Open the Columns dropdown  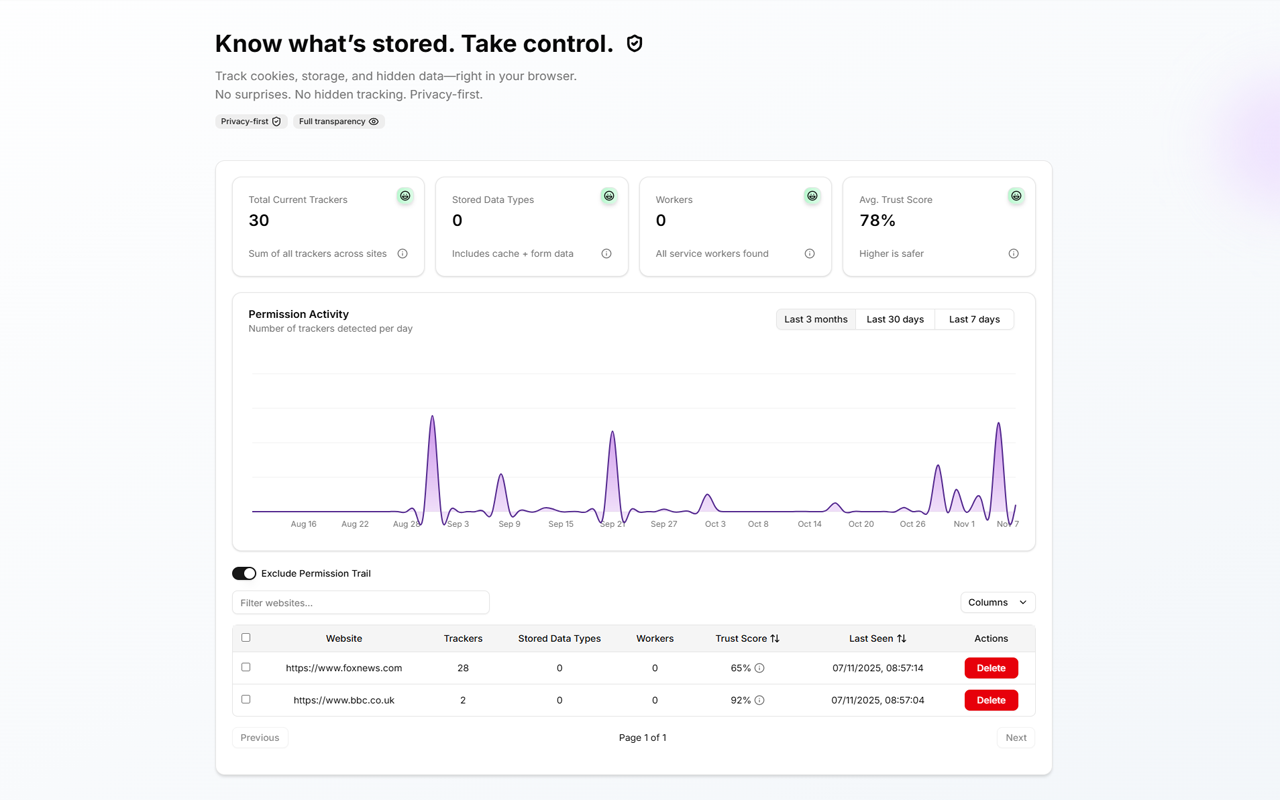point(997,602)
